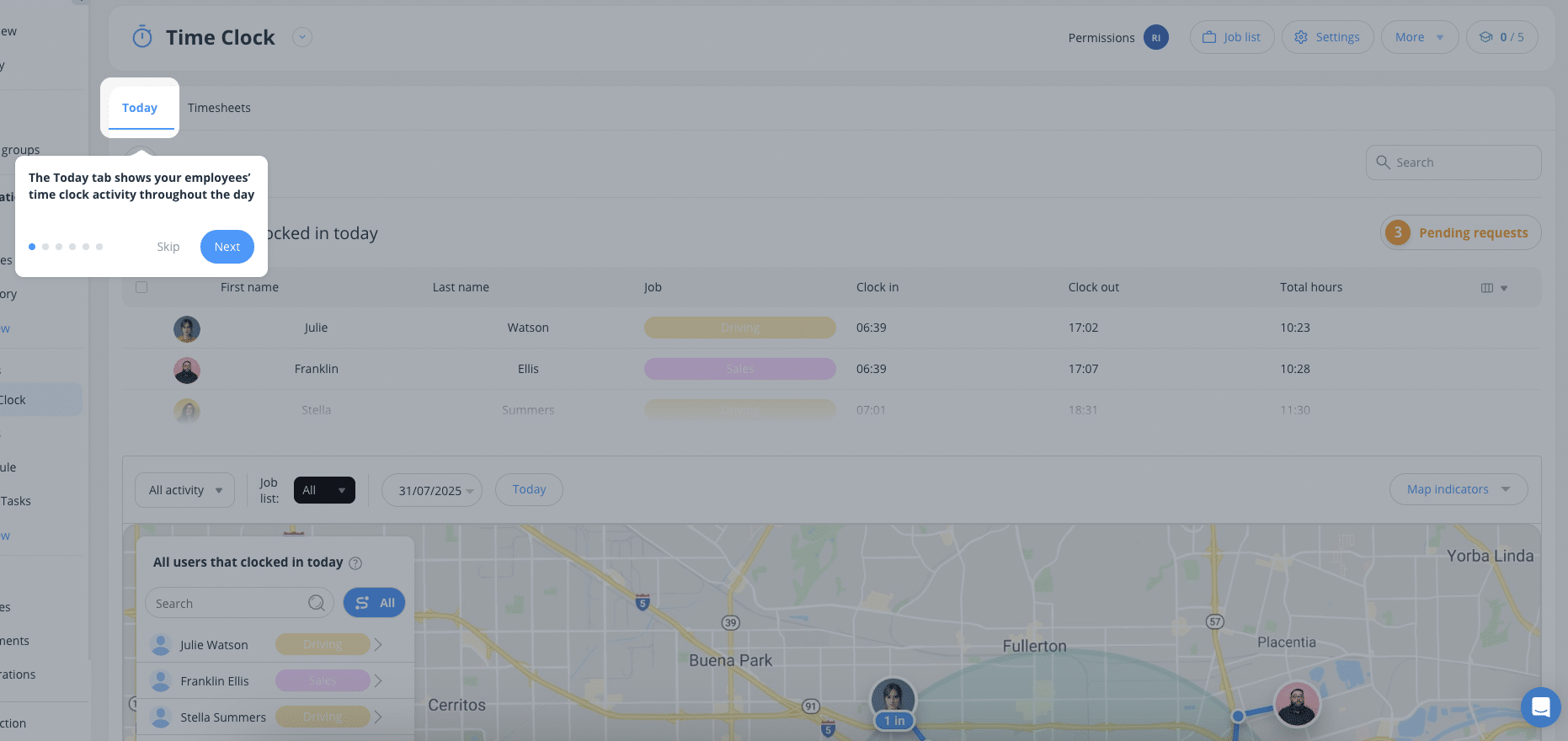This screenshot has width=1568, height=741.
Task: Click the Stella Summers user icon in map list
Action: click(161, 717)
